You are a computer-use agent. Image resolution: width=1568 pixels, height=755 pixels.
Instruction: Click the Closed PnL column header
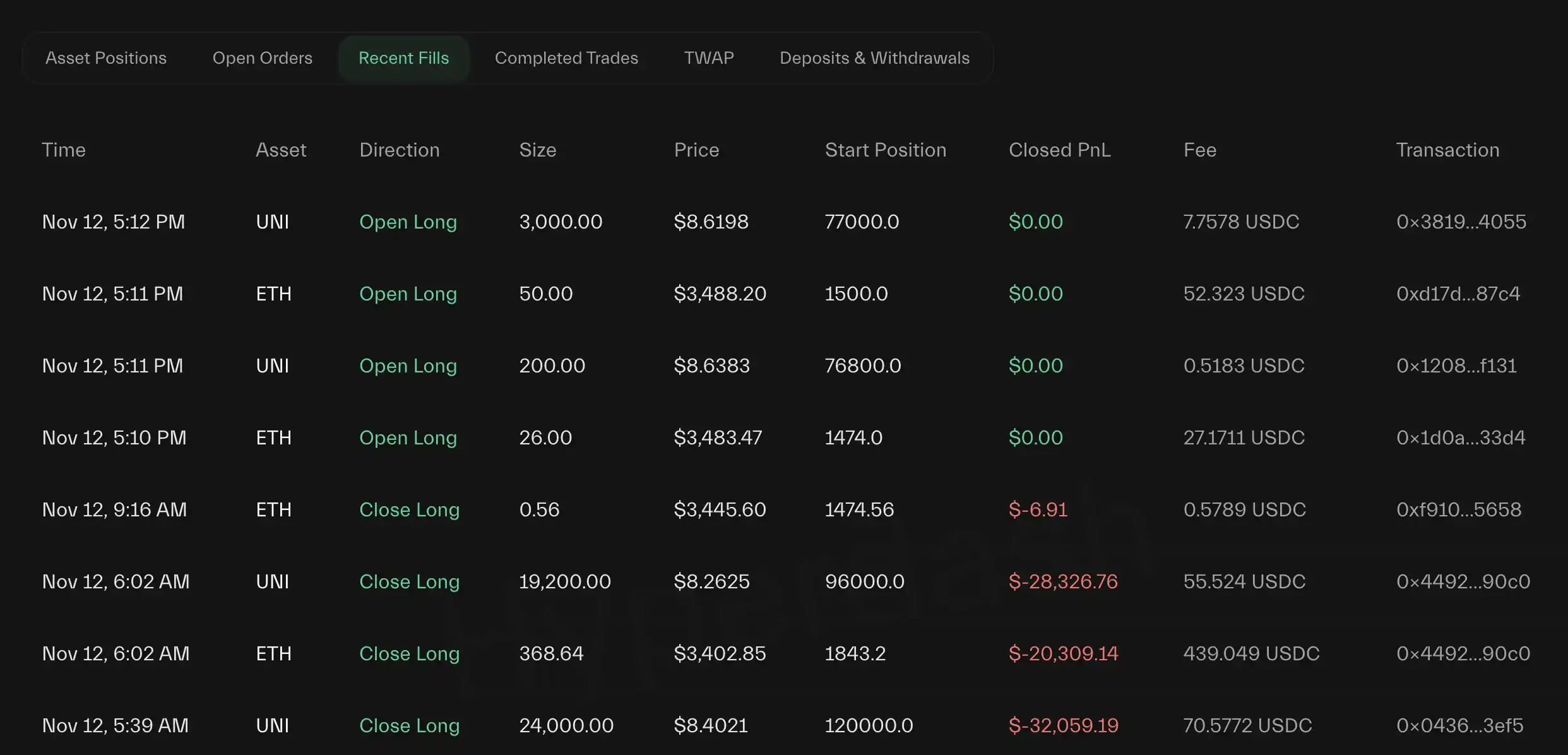(x=1059, y=150)
